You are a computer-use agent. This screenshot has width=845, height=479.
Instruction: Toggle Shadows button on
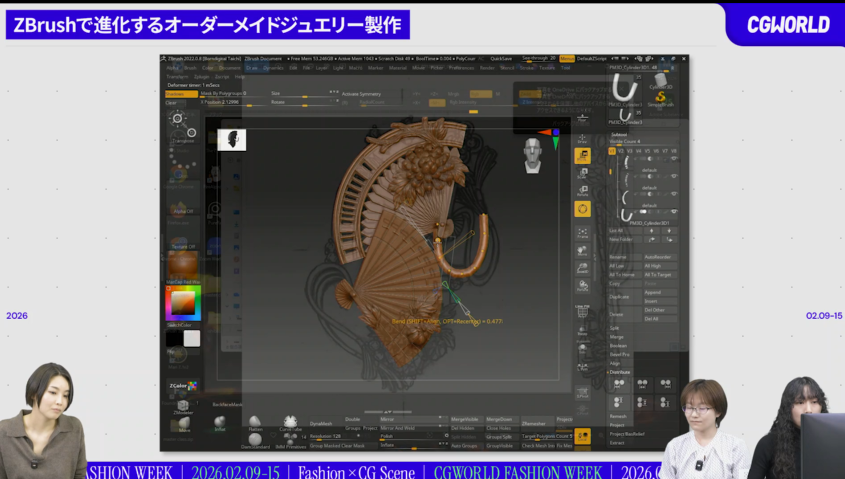182,95
